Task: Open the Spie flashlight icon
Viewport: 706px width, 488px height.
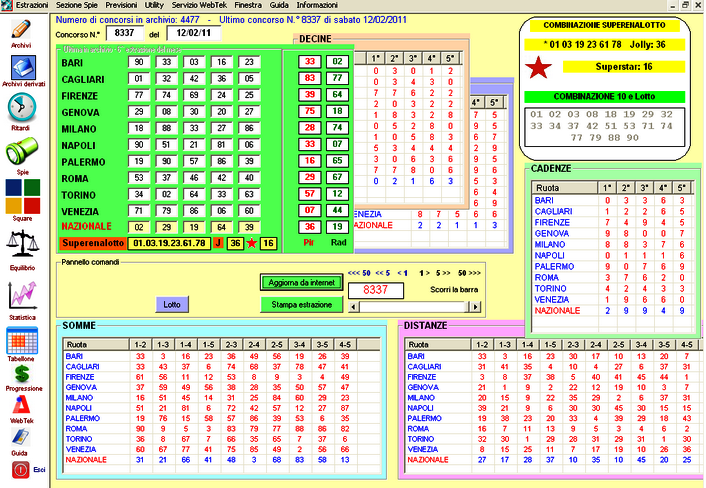Action: click(22, 150)
